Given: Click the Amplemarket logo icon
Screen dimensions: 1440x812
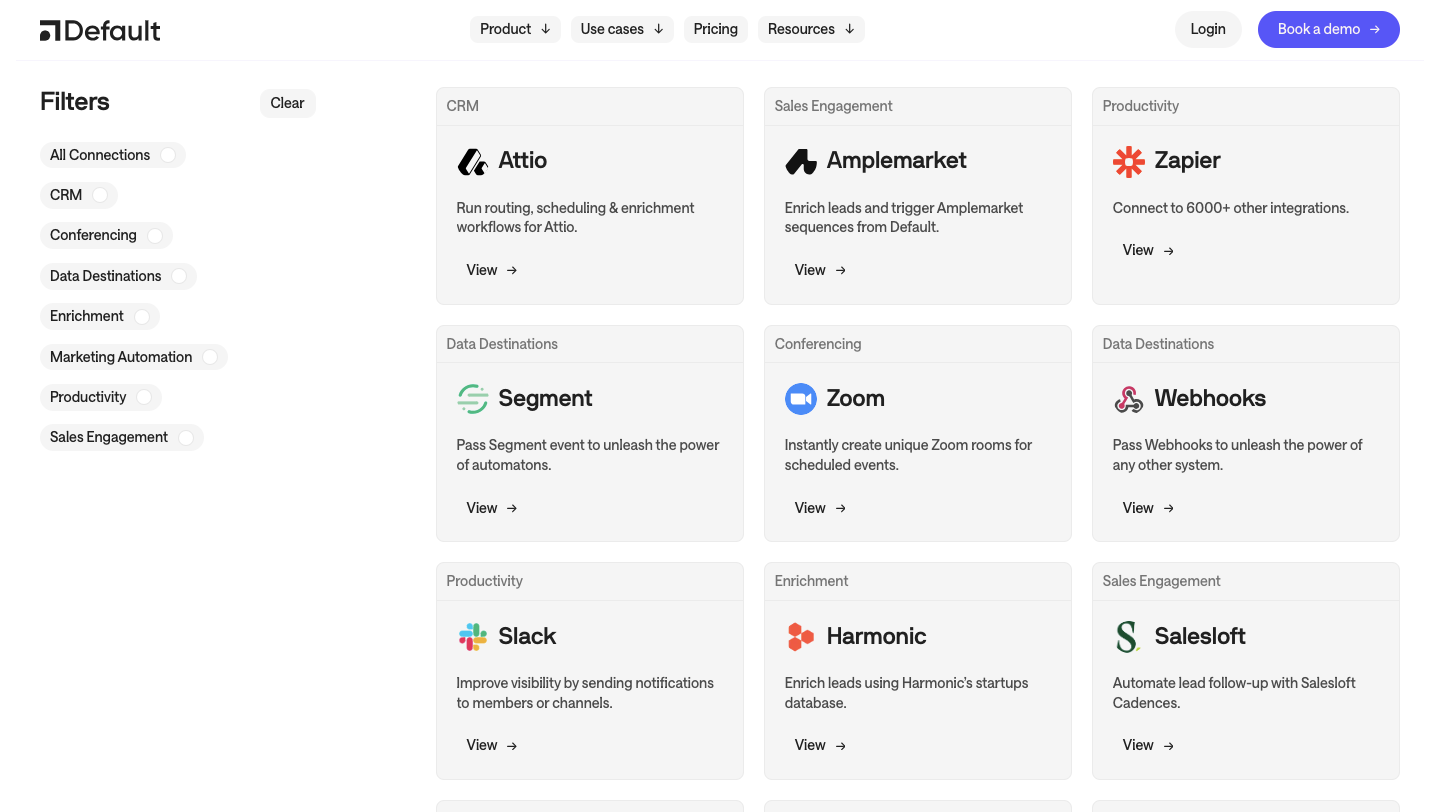Looking at the screenshot, I should [x=800, y=161].
